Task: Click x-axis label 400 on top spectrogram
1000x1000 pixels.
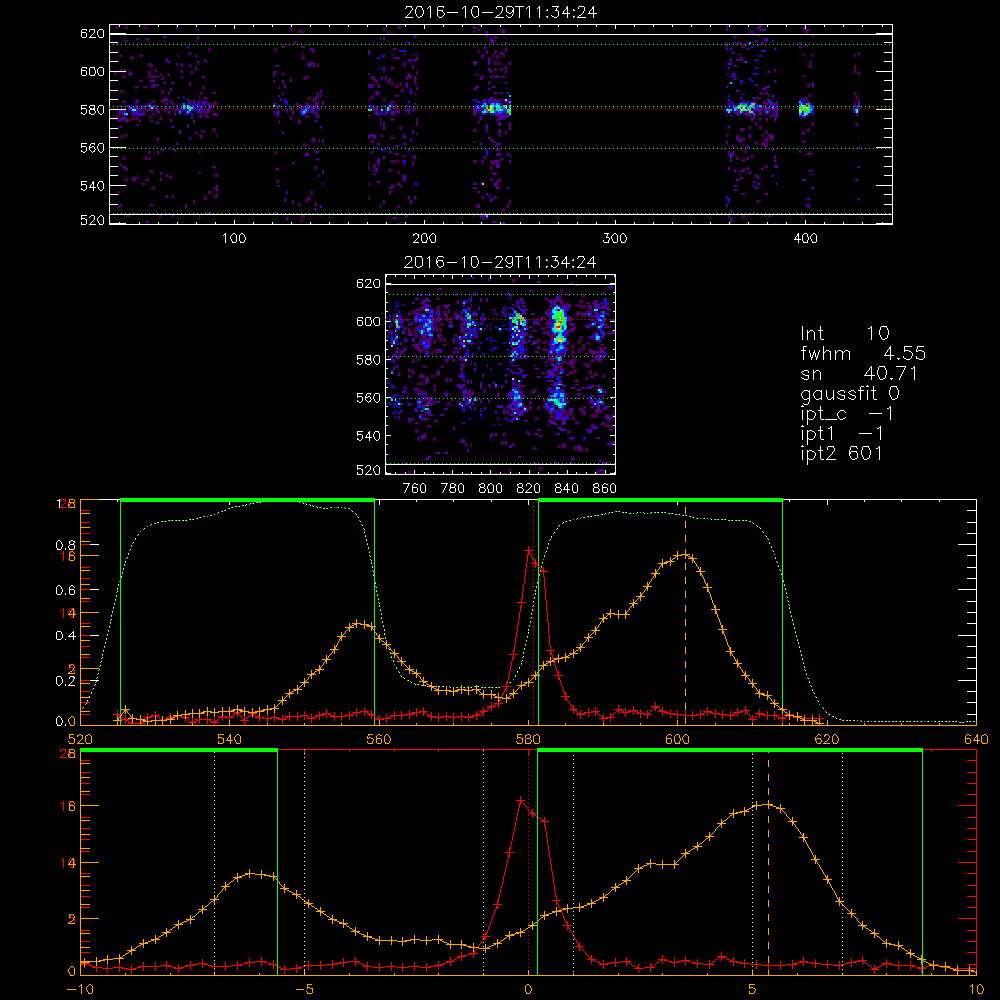Action: click(805, 239)
